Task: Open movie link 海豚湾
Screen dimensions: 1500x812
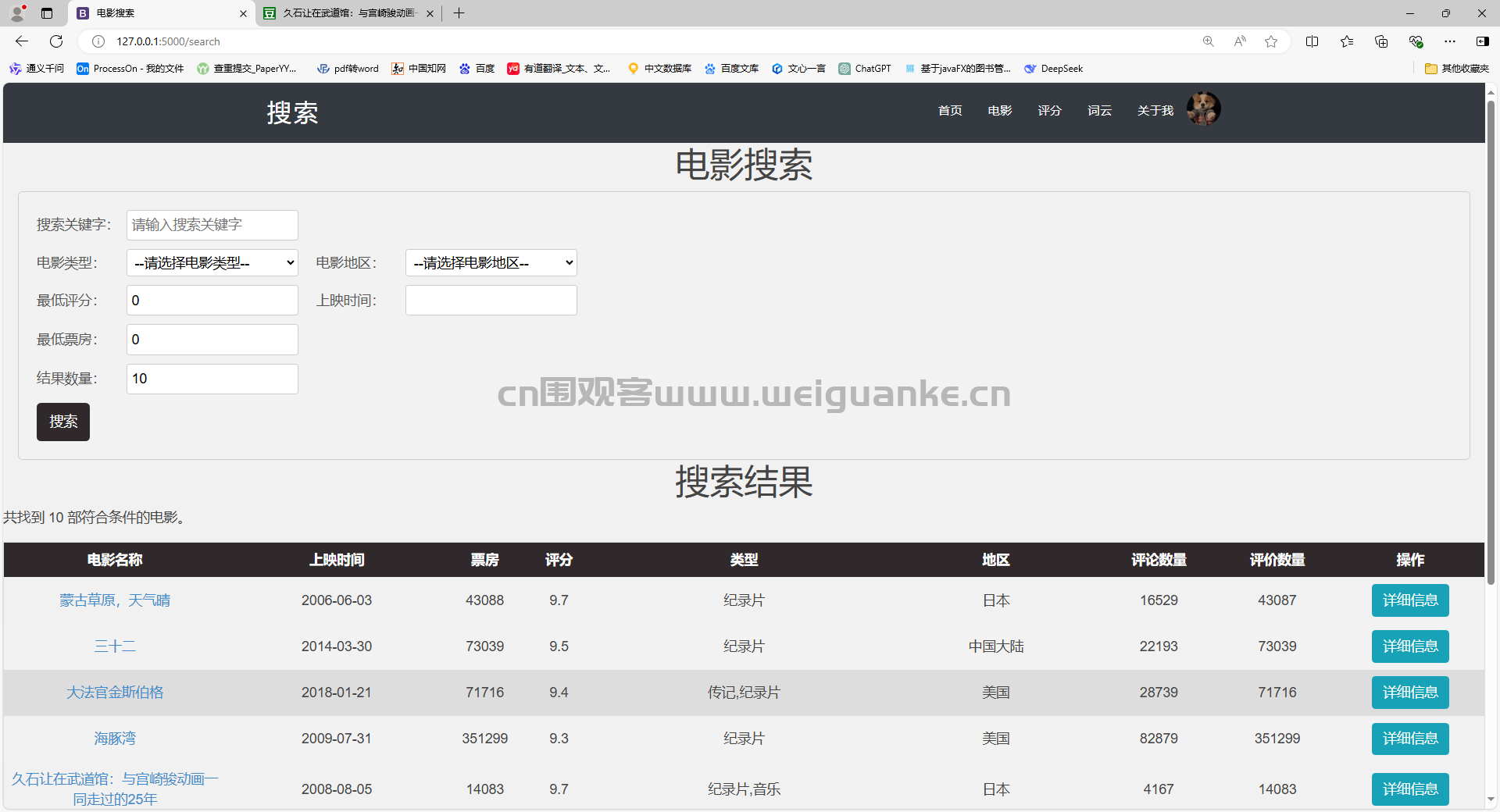Action: pyautogui.click(x=115, y=739)
